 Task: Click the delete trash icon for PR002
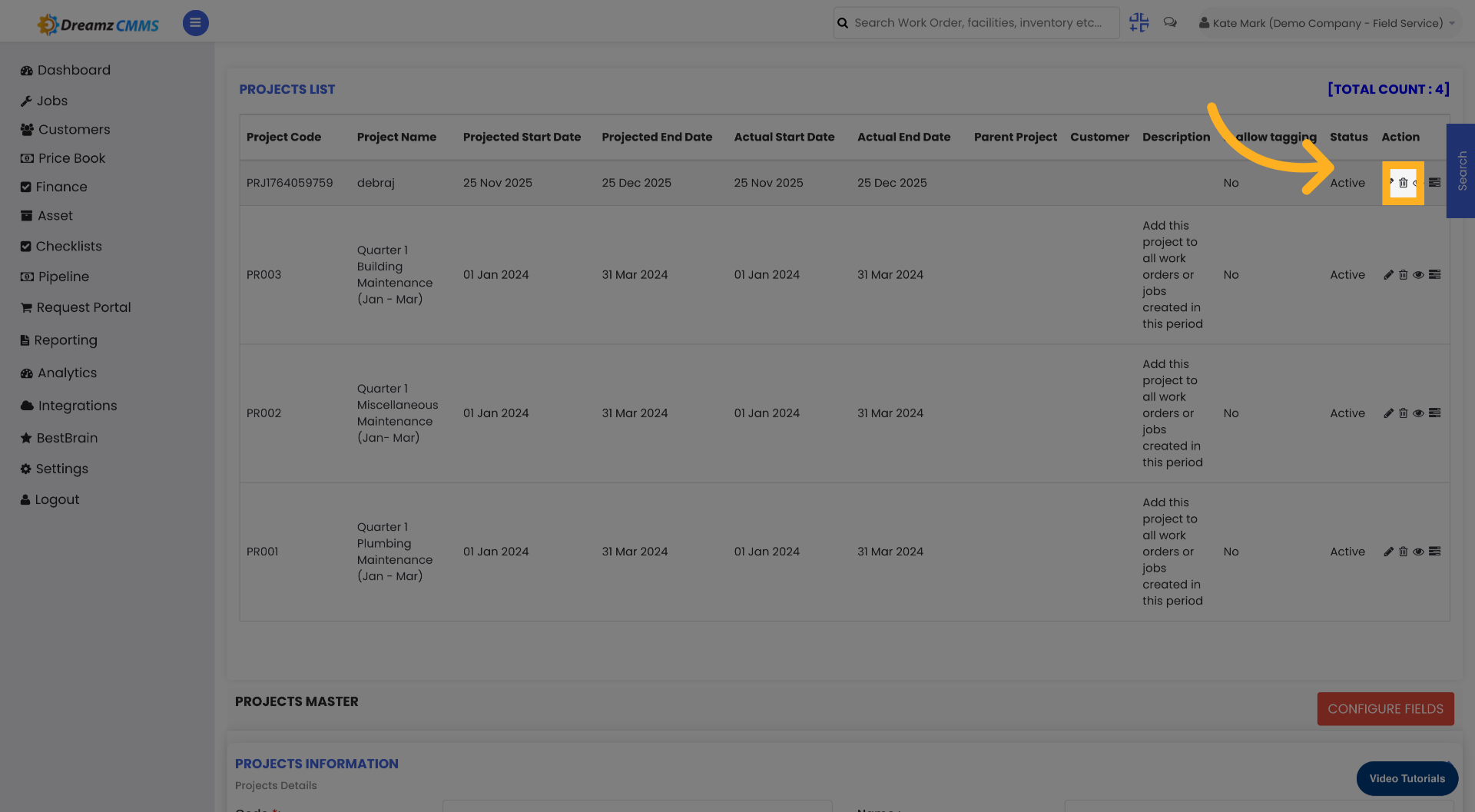click(1404, 413)
